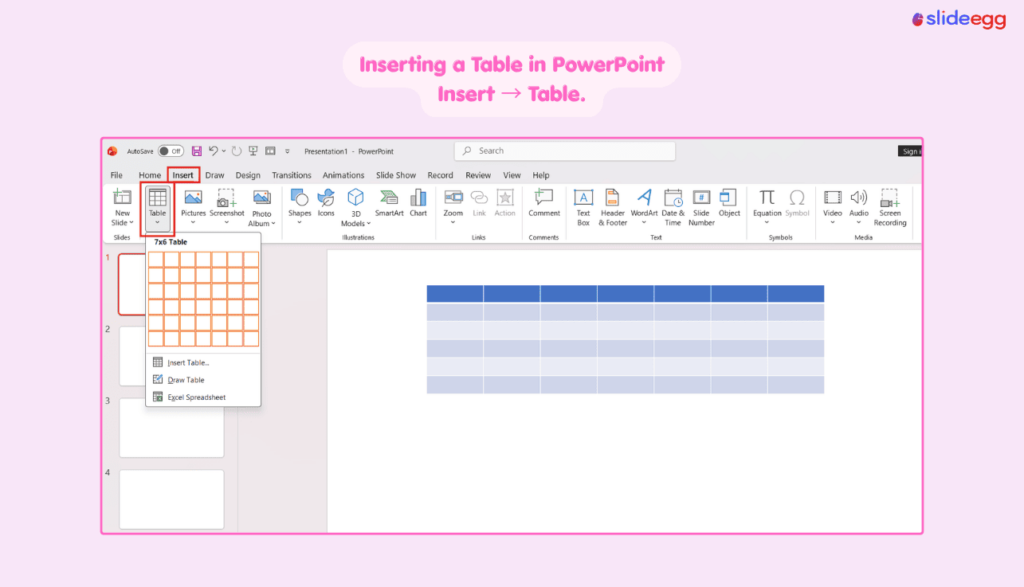Start Screen Recording
1024x587 pixels.
point(890,208)
